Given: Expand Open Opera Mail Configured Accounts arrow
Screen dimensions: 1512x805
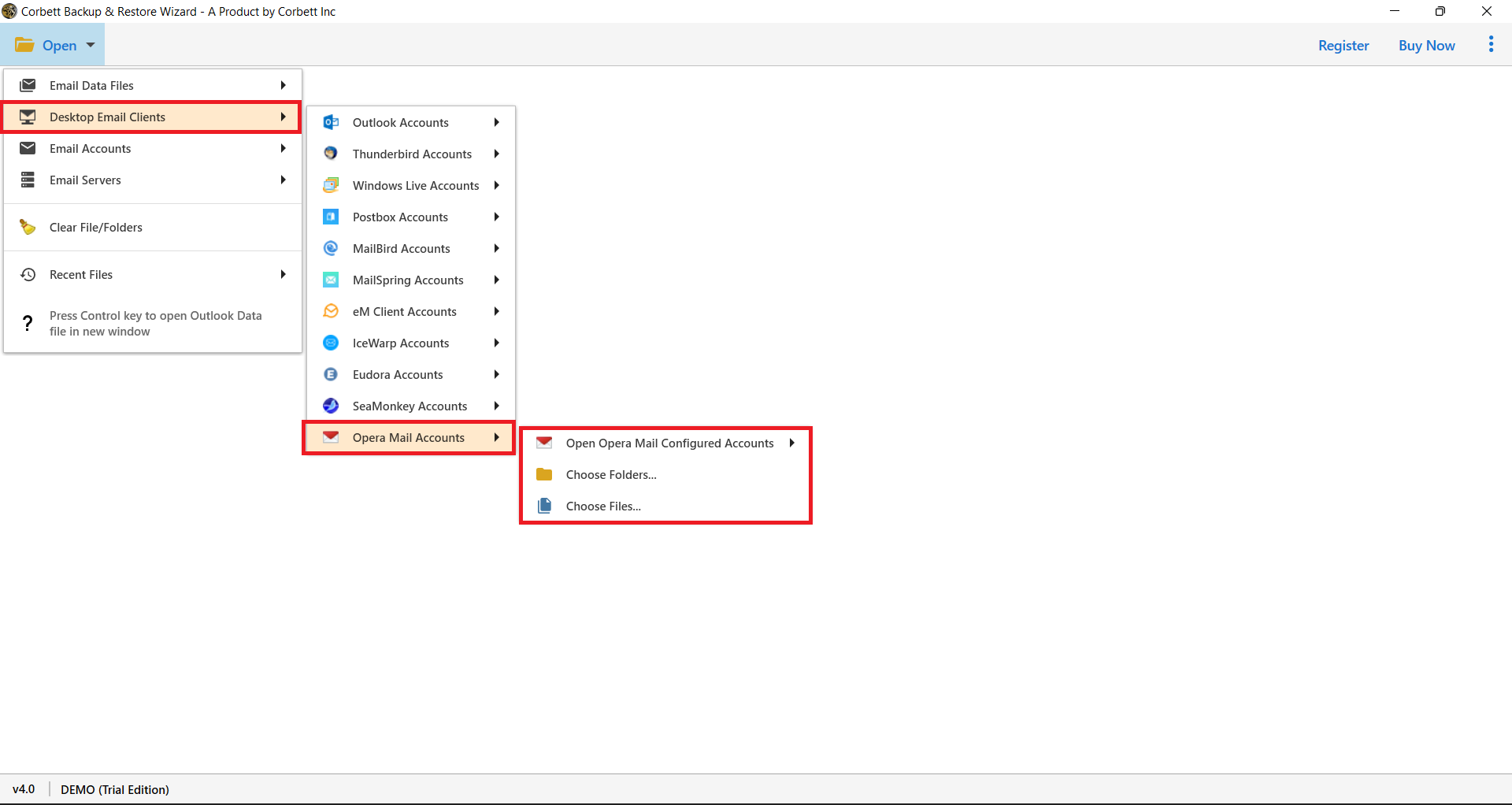Looking at the screenshot, I should 791,443.
